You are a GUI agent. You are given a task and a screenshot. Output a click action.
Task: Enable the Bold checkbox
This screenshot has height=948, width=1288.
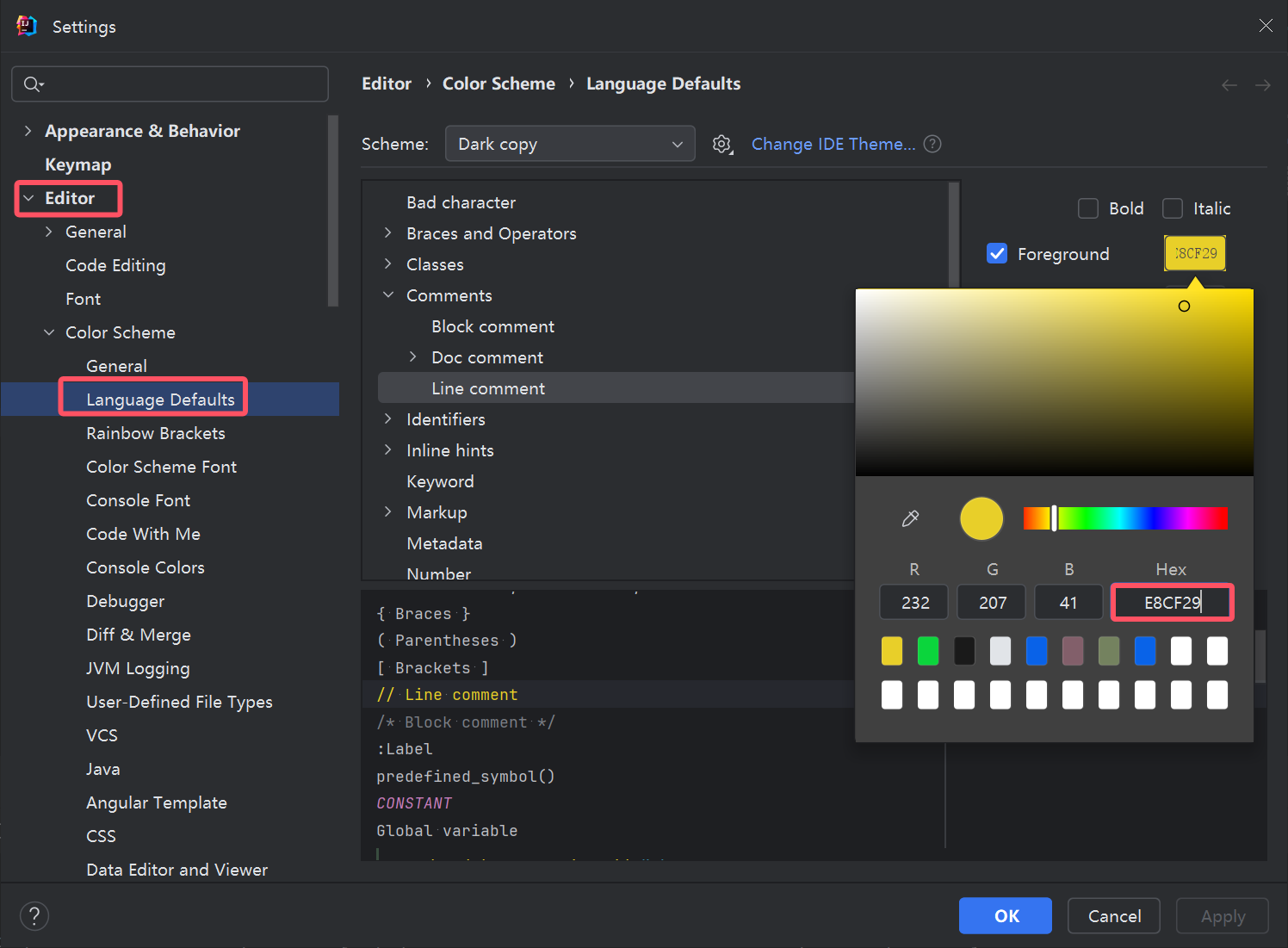click(1088, 208)
